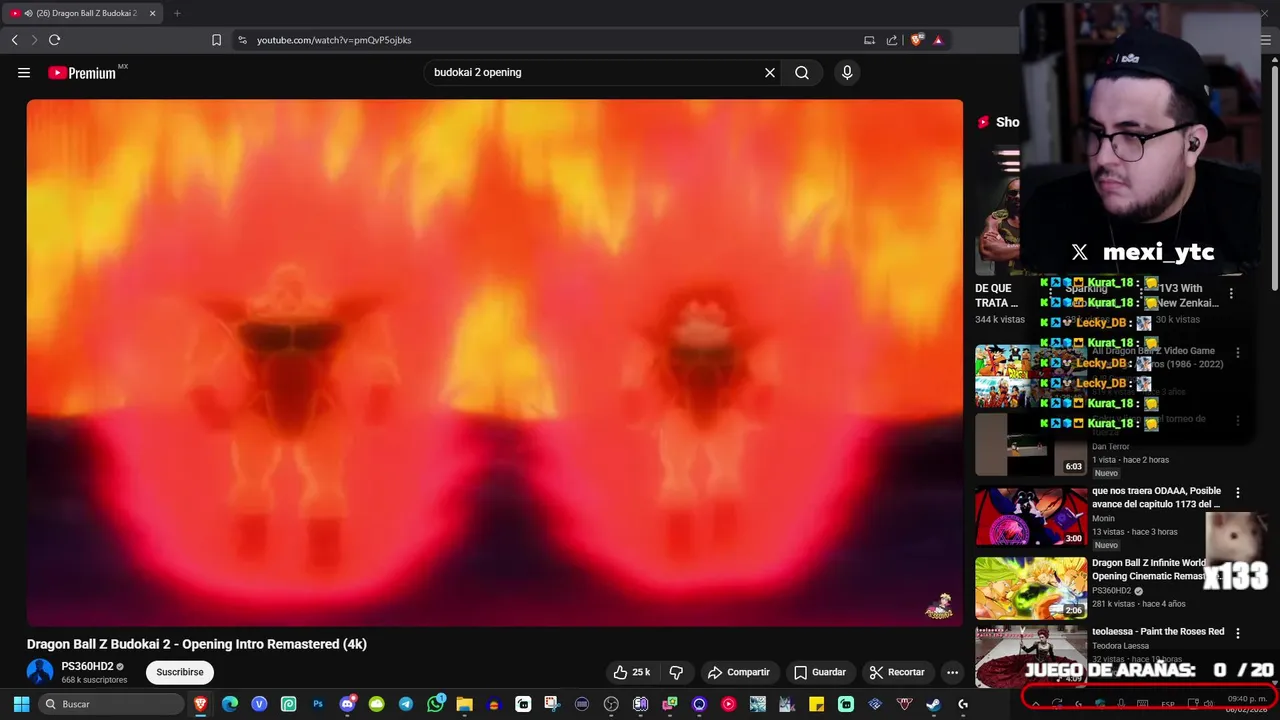Open picture-in-picture icon in address bar
This screenshot has height=720, width=1280.
tap(869, 40)
